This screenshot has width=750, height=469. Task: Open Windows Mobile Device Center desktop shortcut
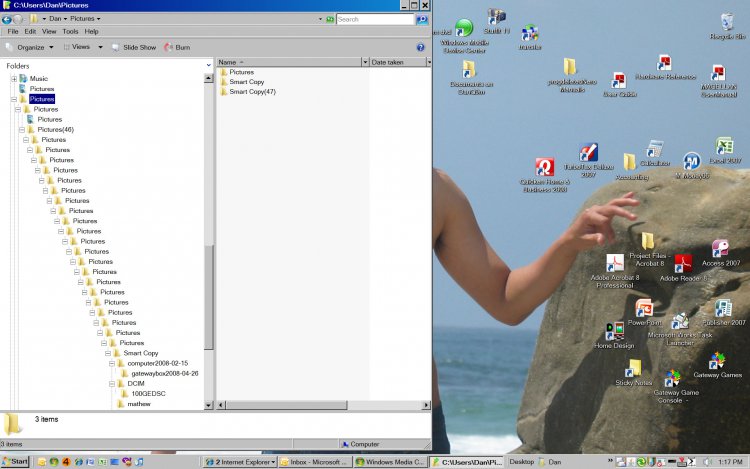point(464,36)
